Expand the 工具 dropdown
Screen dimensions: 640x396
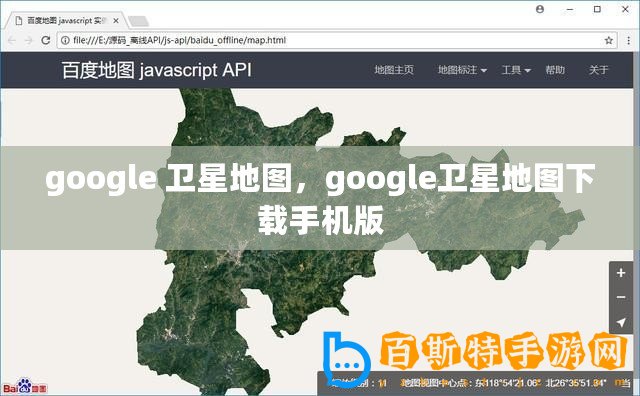coord(516,70)
